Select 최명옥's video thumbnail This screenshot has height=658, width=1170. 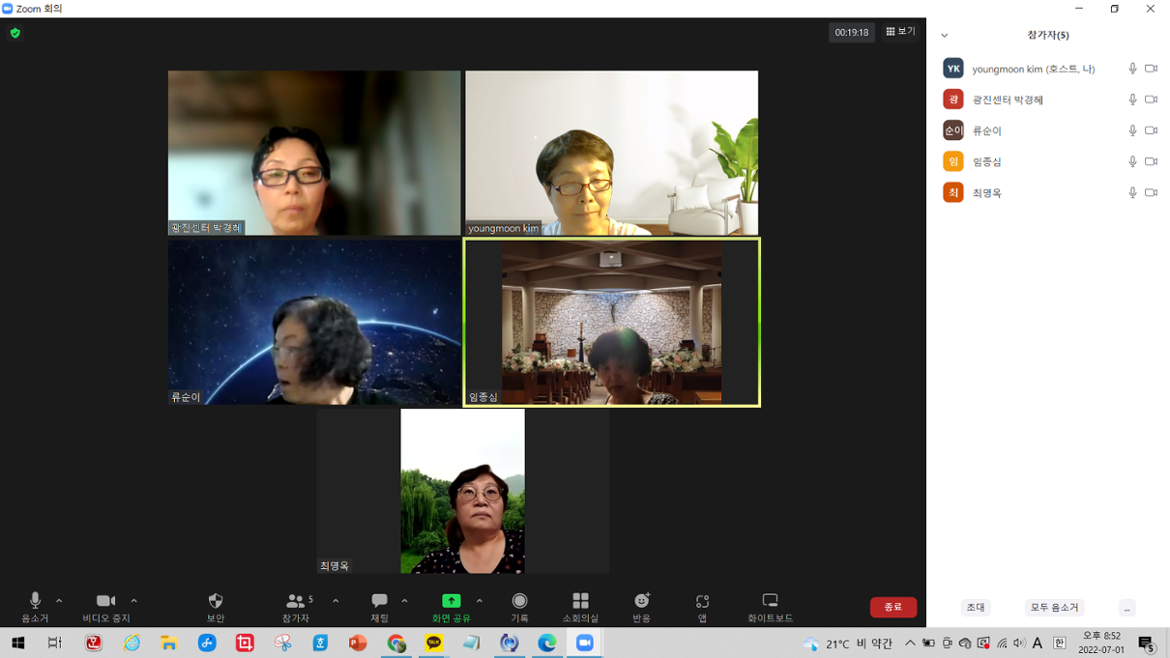coord(462,491)
